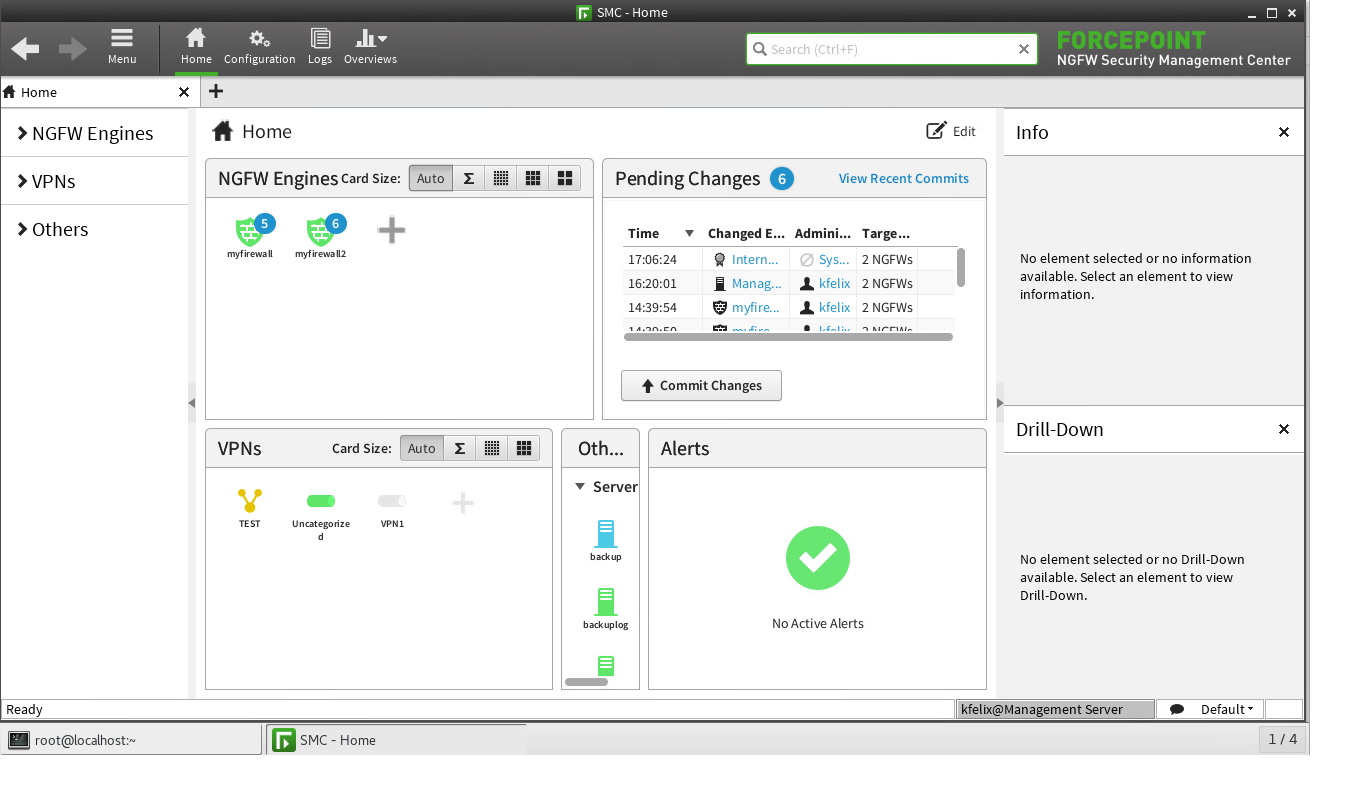This screenshot has width=1357, height=808.
Task: Open the Logs toolbar icon
Action: coord(320,45)
